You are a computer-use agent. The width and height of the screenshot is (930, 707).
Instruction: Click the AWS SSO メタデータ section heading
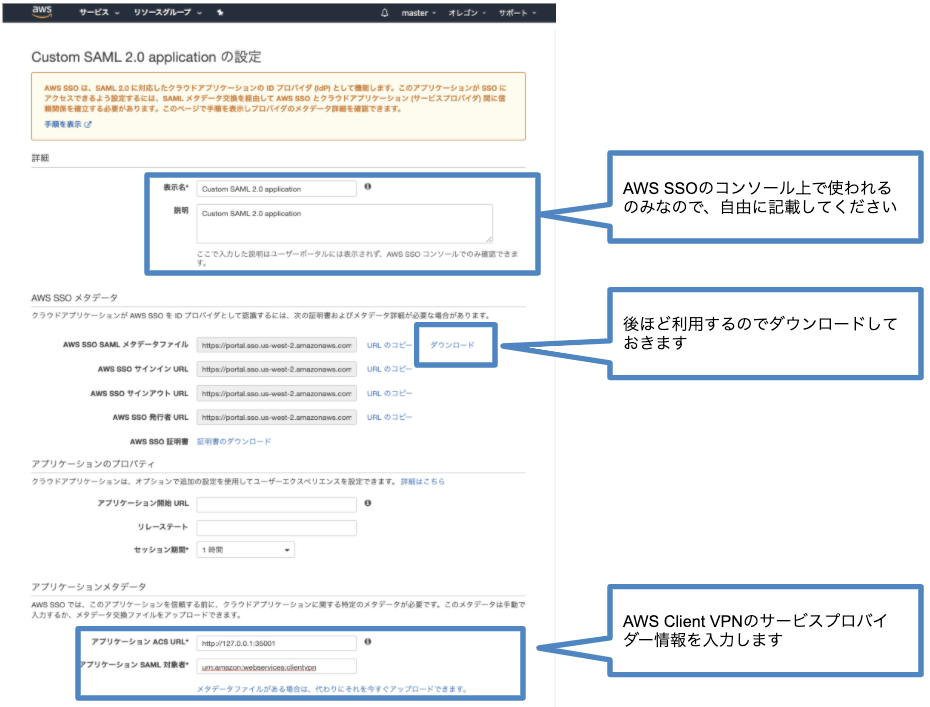[74, 298]
